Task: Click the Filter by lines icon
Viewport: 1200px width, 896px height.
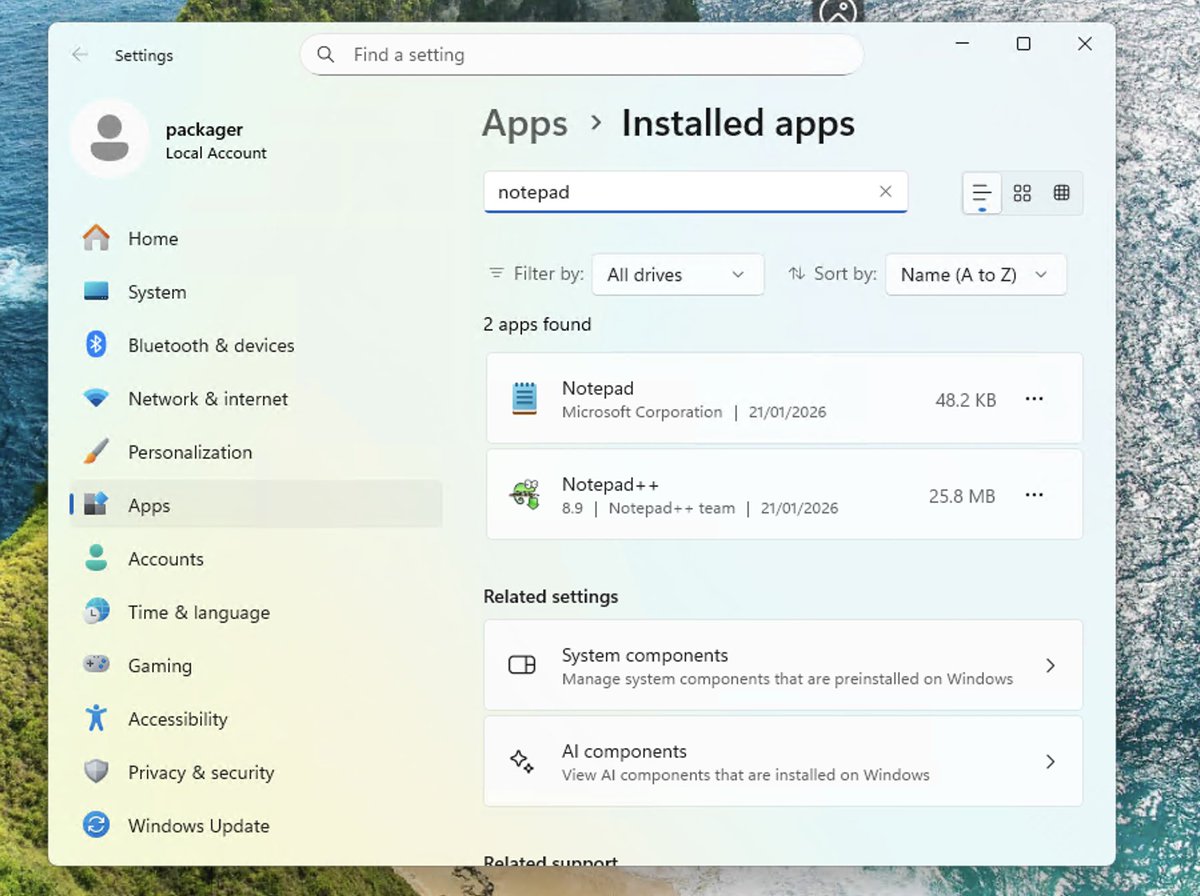Action: (x=496, y=273)
